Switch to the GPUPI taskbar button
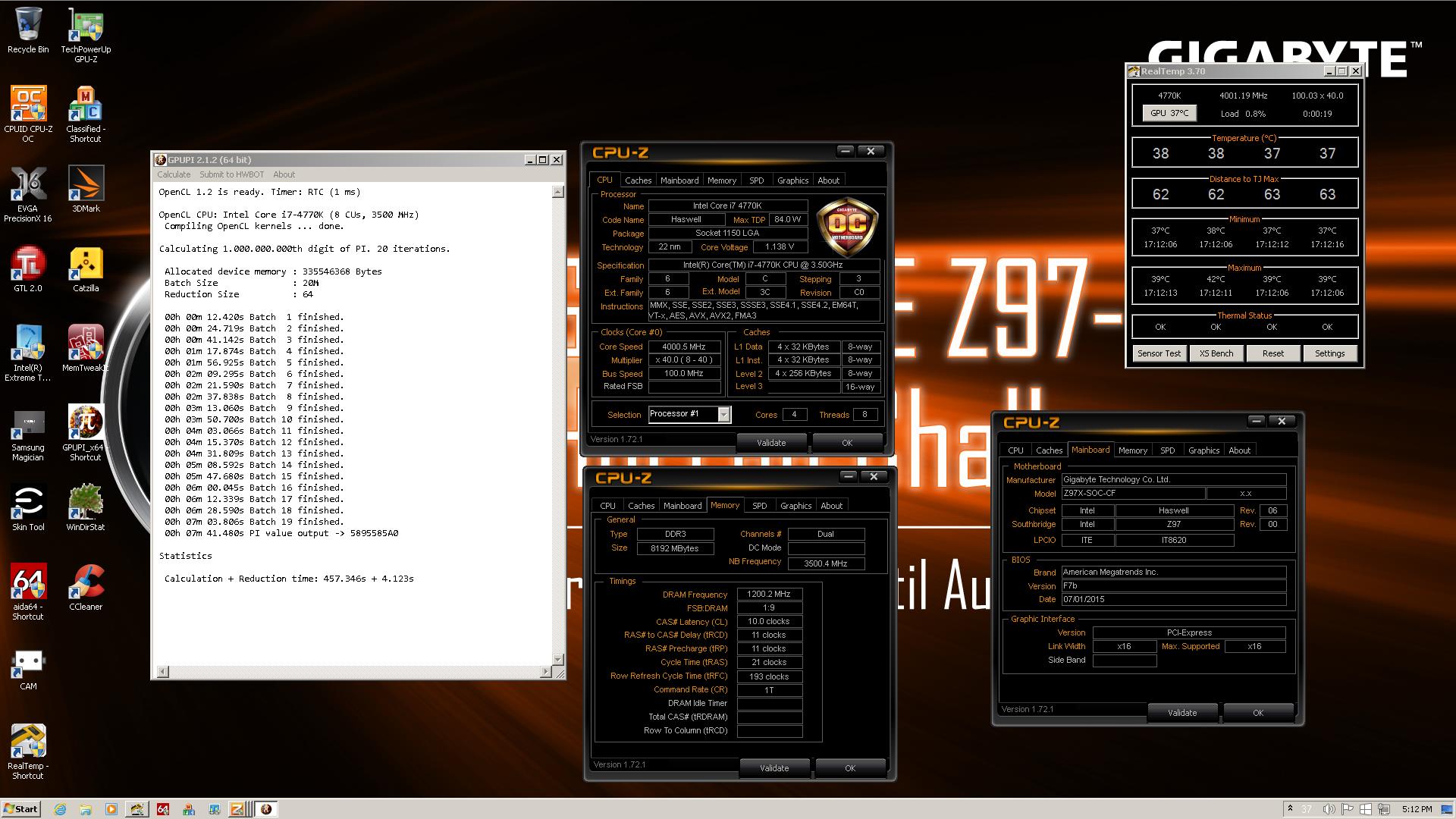 tap(265, 809)
